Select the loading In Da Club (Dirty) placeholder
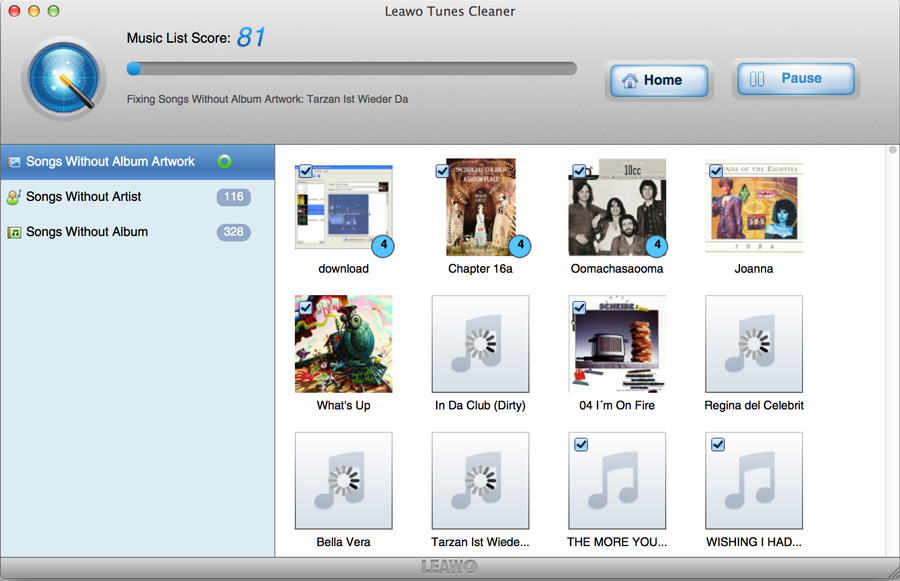This screenshot has height=581, width=900. click(480, 344)
